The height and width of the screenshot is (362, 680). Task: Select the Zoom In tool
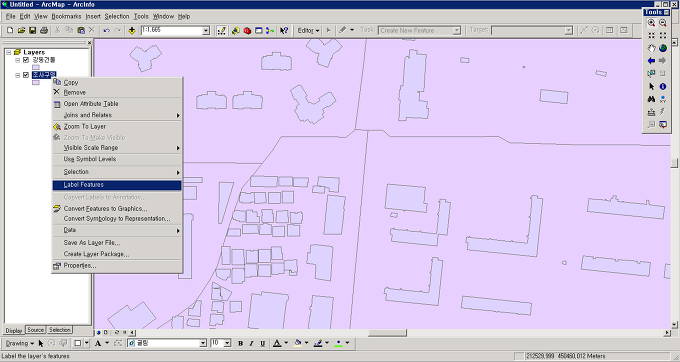point(651,23)
